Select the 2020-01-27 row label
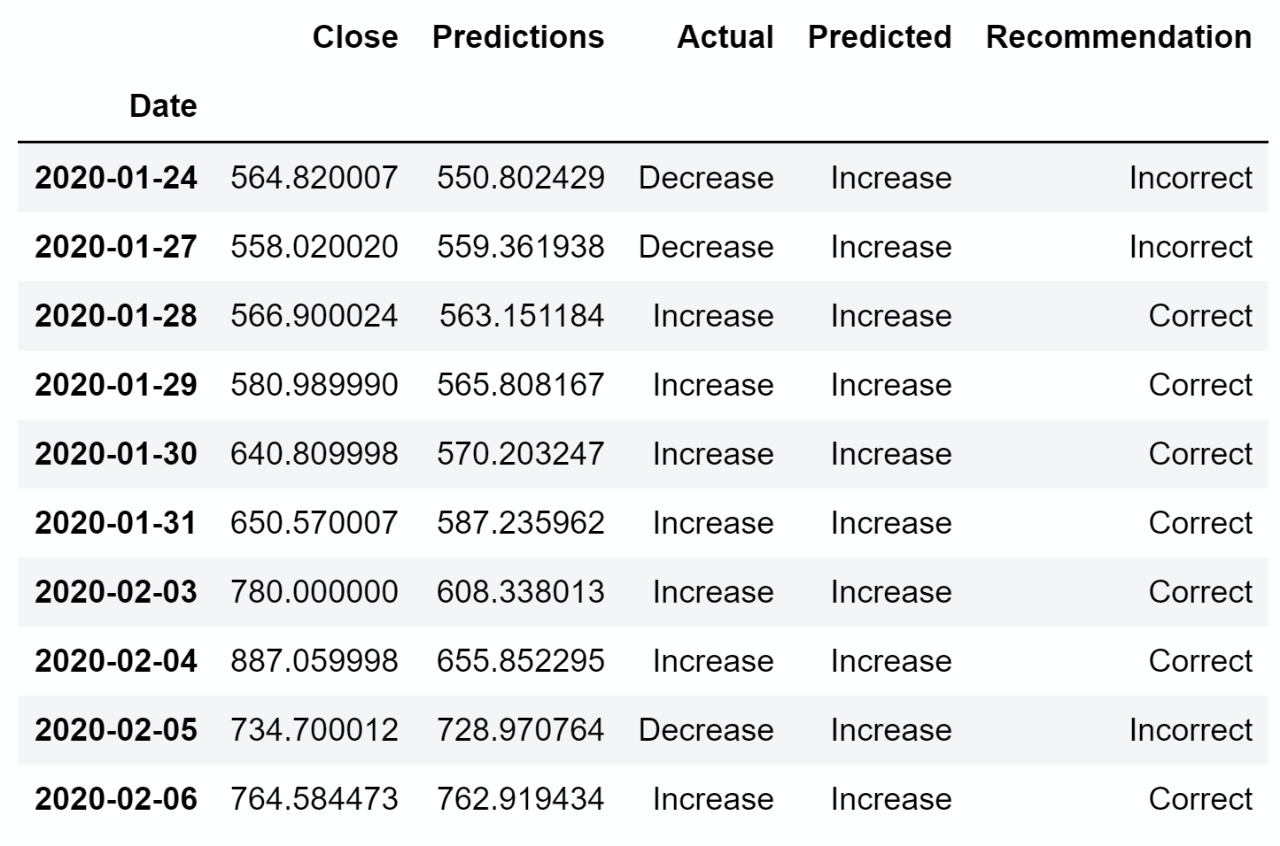This screenshot has width=1280, height=846. click(x=116, y=247)
